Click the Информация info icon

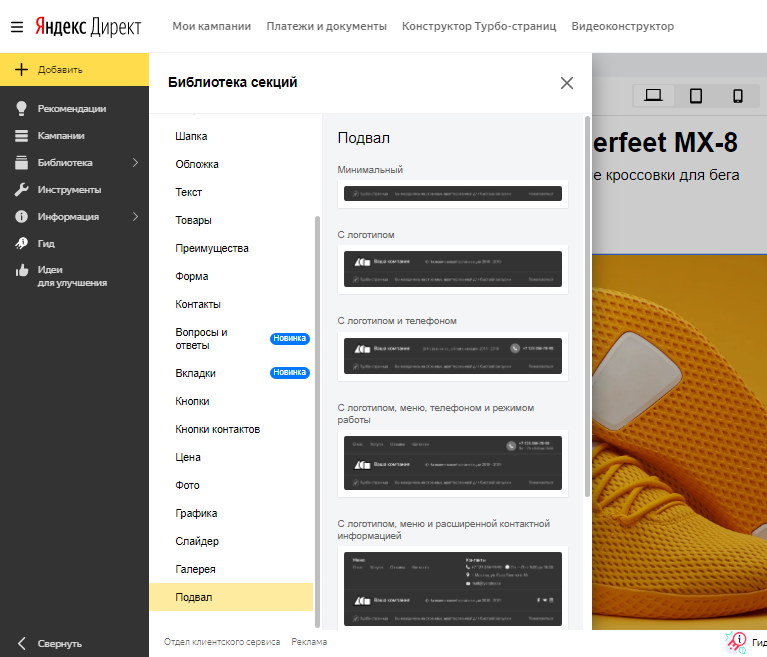pos(22,216)
